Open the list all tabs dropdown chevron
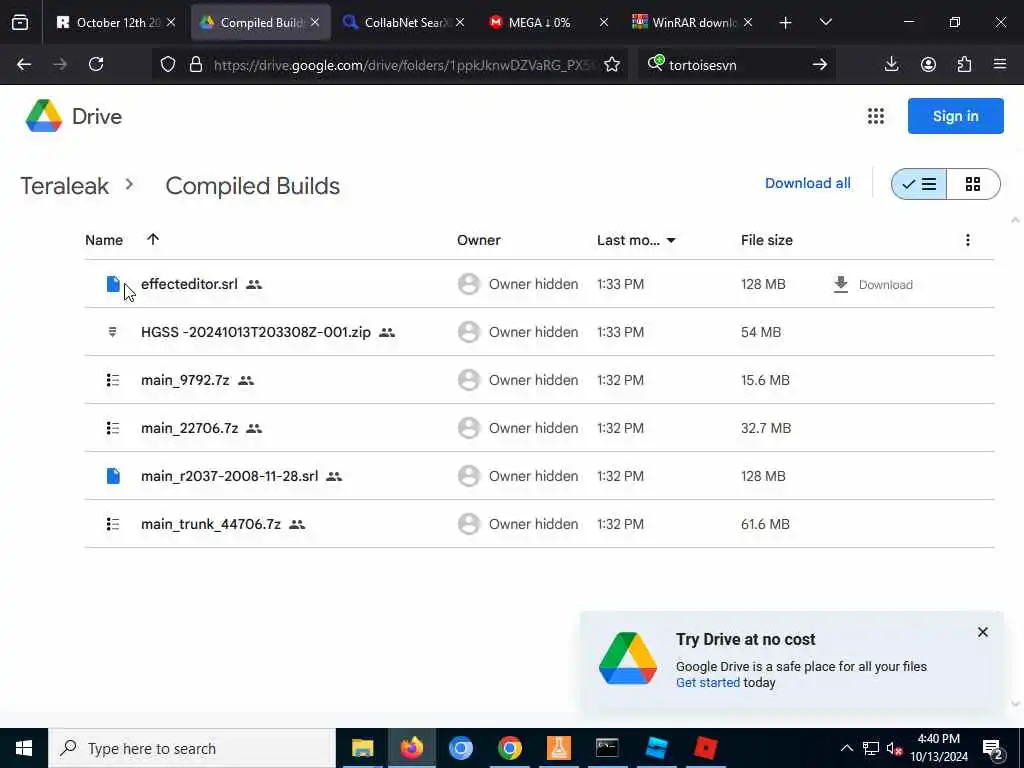 pos(825,22)
